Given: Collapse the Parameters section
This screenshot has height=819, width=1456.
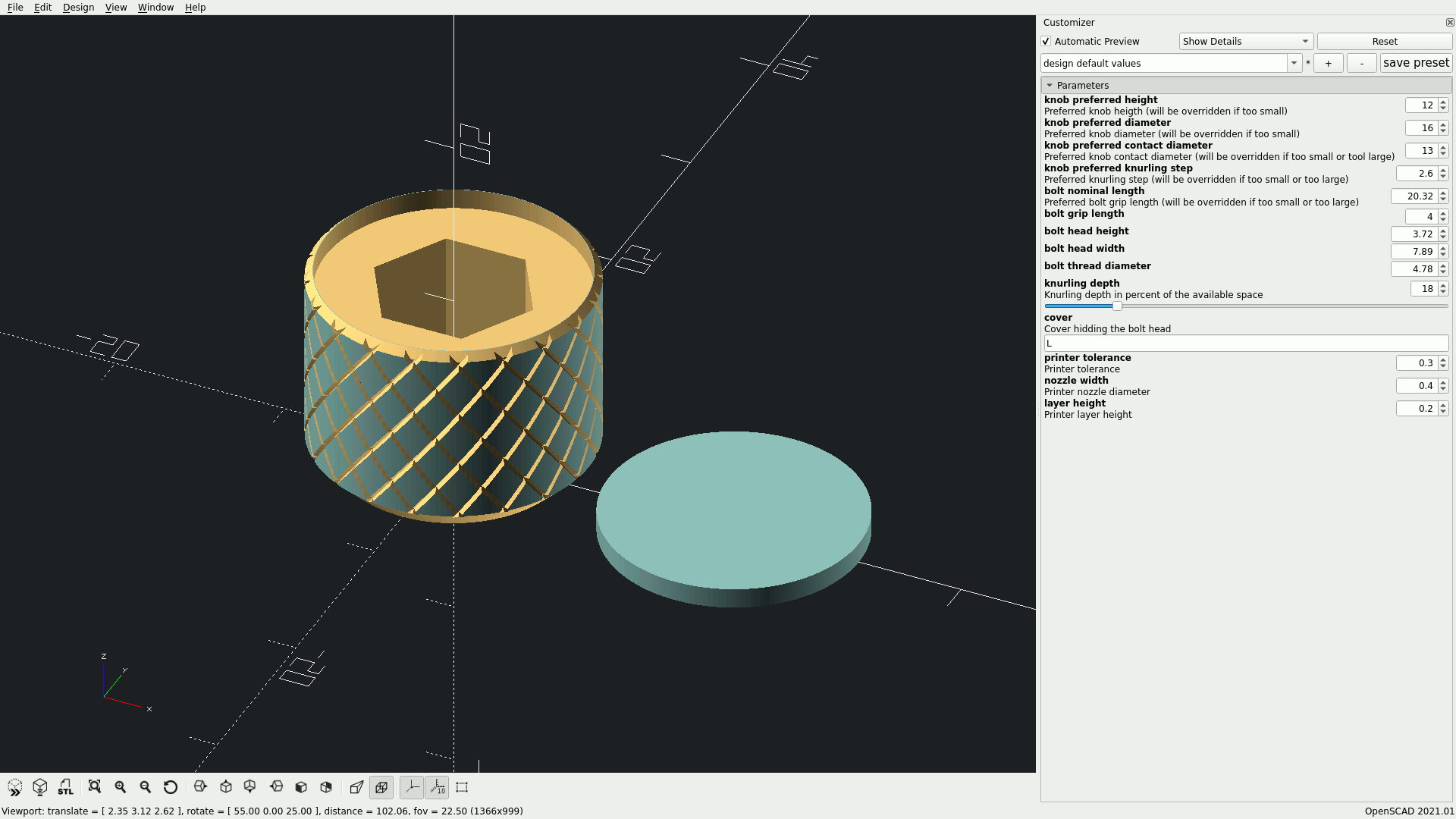Looking at the screenshot, I should [1050, 85].
